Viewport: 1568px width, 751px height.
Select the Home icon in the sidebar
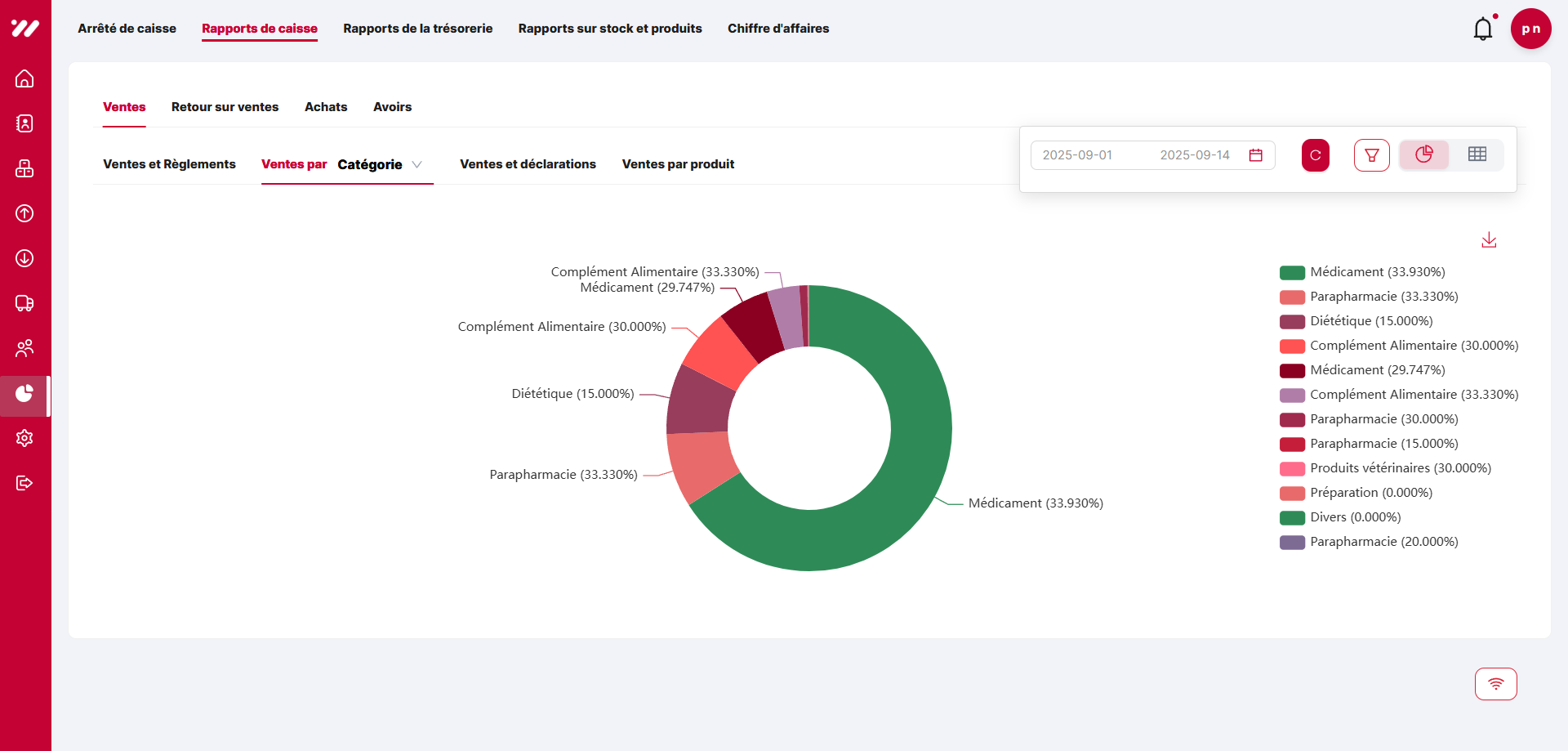(x=24, y=79)
